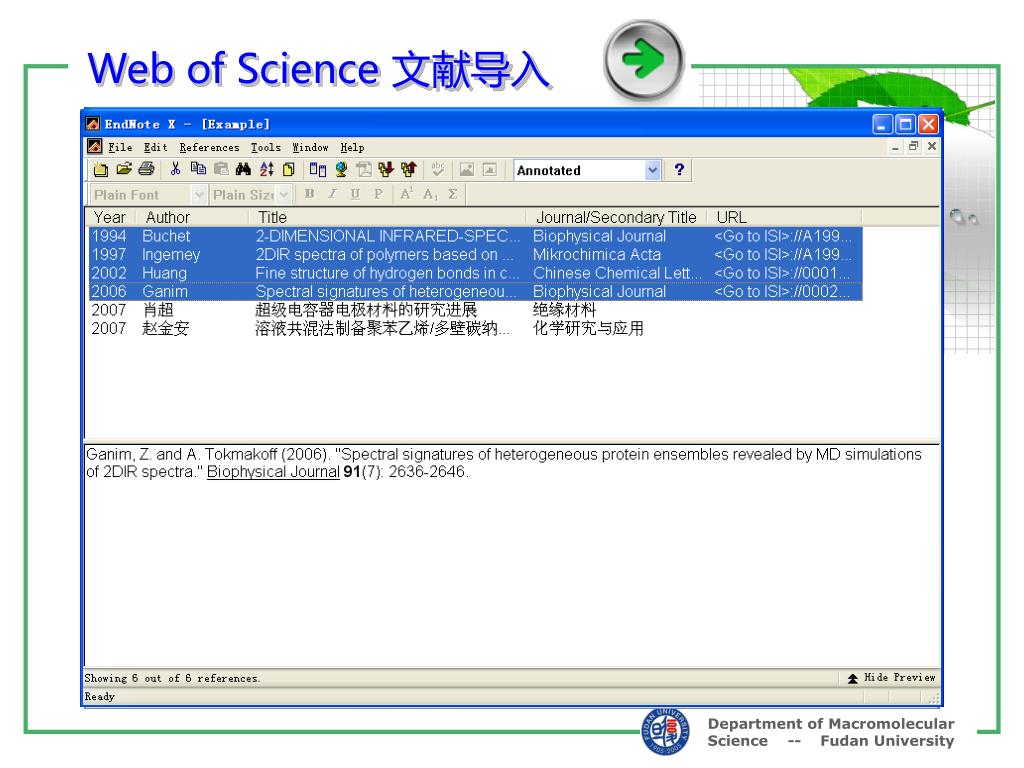The height and width of the screenshot is (768, 1024).
Task: Click the Ganim row's Go to ISI URL
Action: coord(782,291)
